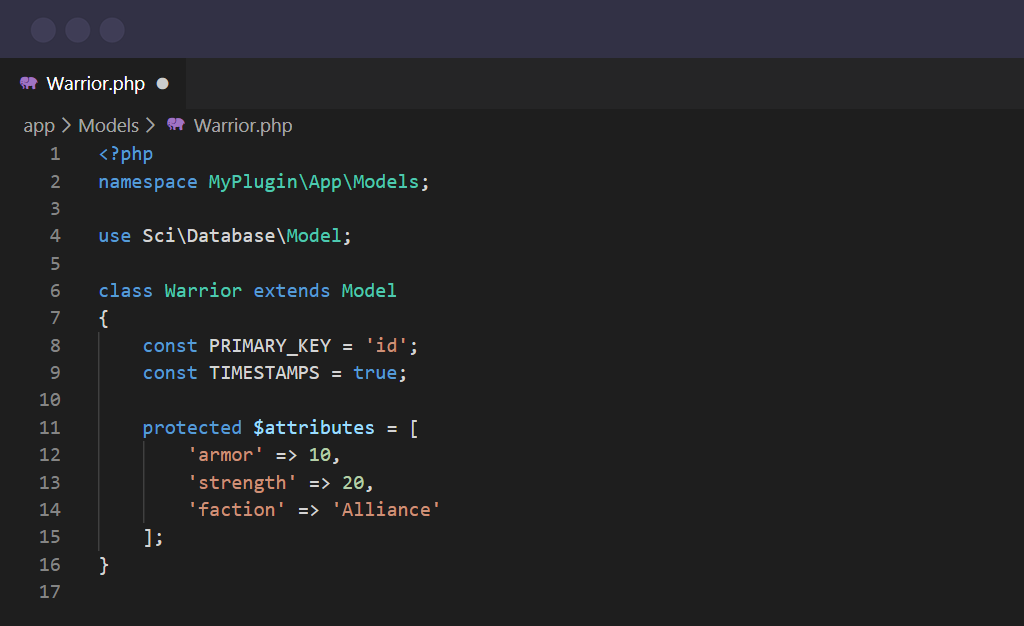
Task: Click the 'Alliance' string value
Action: tap(386, 509)
